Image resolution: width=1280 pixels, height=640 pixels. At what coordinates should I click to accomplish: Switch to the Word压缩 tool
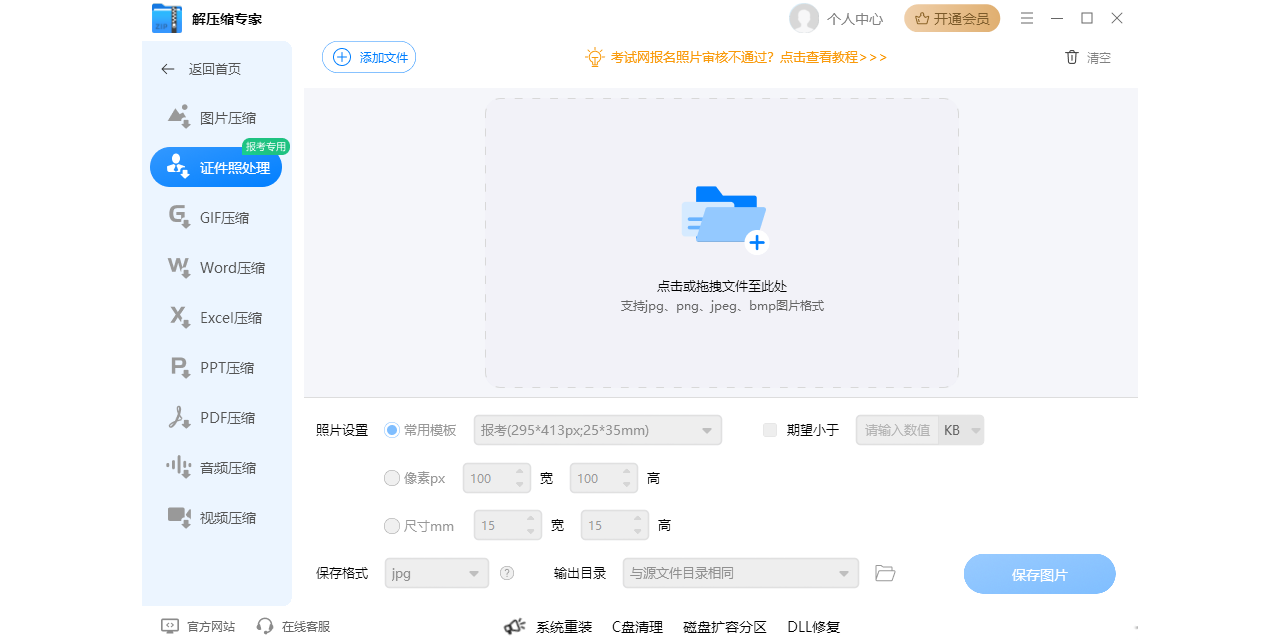[216, 267]
